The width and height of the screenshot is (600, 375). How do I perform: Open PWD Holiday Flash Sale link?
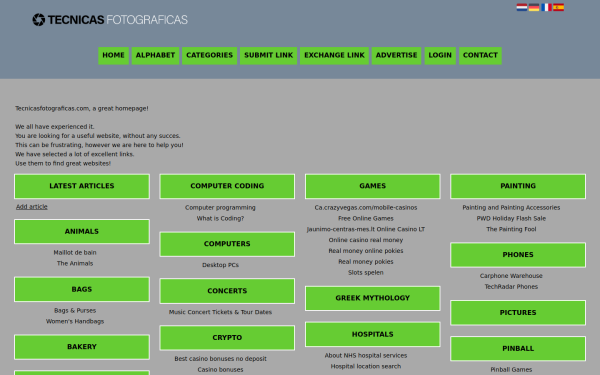click(x=511, y=218)
